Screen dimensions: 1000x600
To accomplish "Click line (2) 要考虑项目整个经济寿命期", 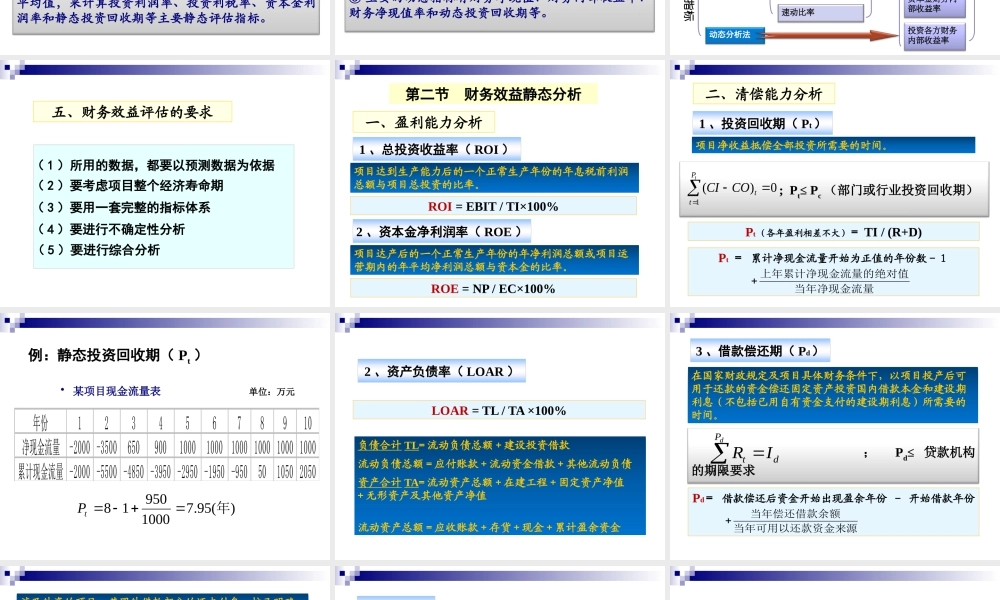I will [131, 186].
